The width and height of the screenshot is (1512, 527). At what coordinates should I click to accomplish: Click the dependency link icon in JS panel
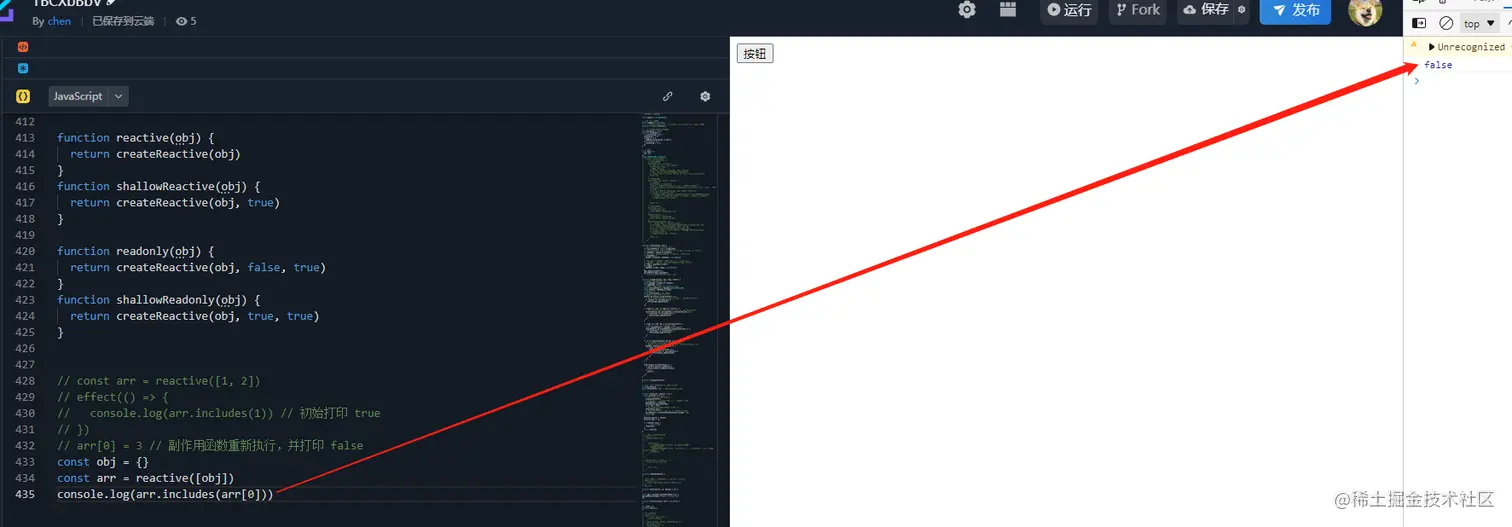coord(668,96)
